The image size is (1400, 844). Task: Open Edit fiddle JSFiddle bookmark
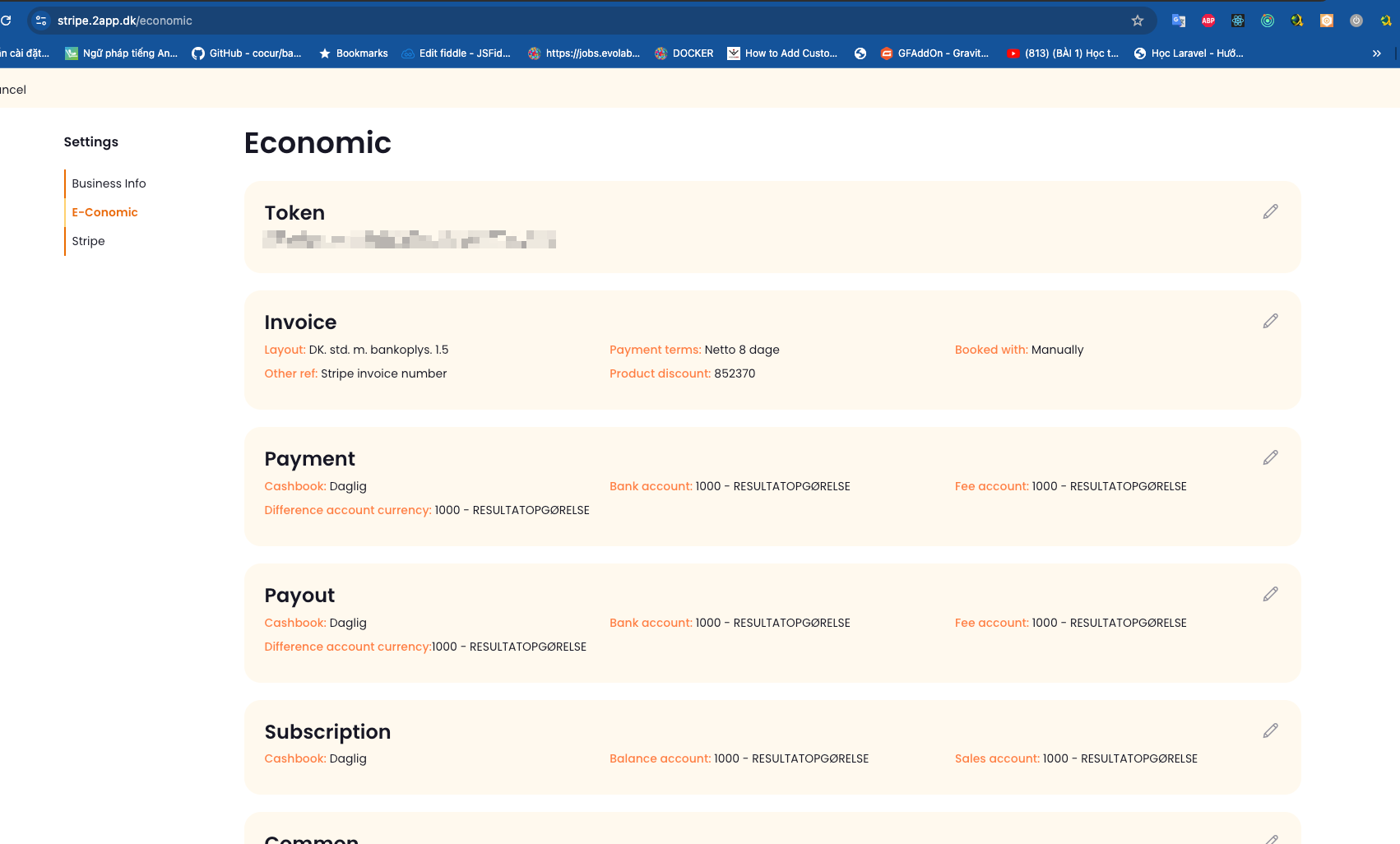(x=456, y=53)
